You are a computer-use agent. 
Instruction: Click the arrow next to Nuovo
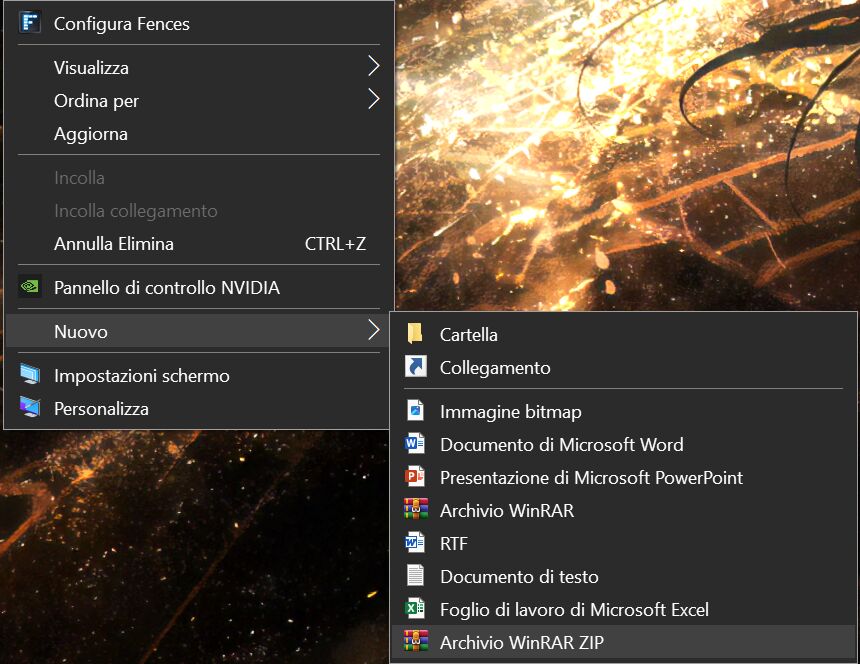(374, 330)
